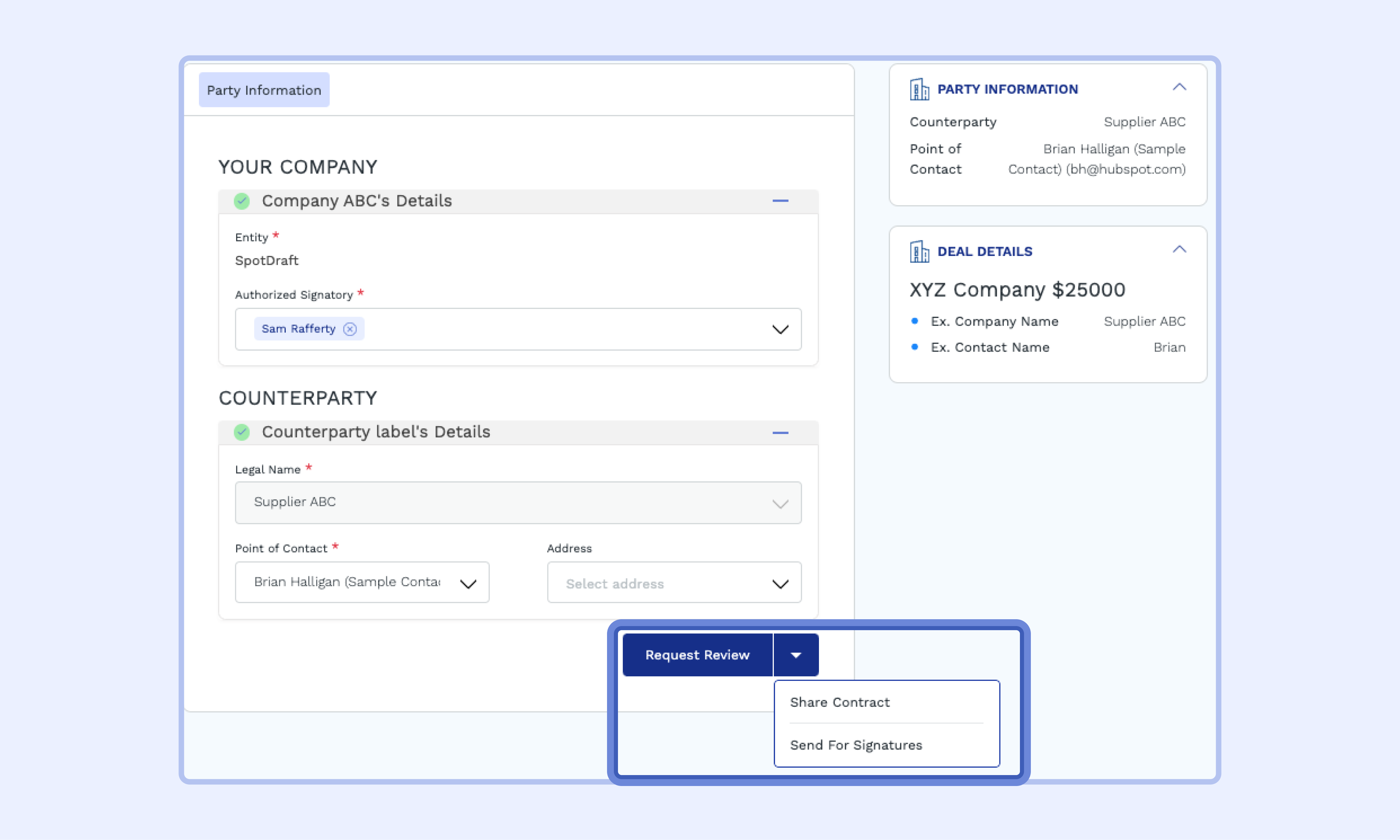
Task: Open the Authorized Signatory dropdown
Action: tap(780, 329)
